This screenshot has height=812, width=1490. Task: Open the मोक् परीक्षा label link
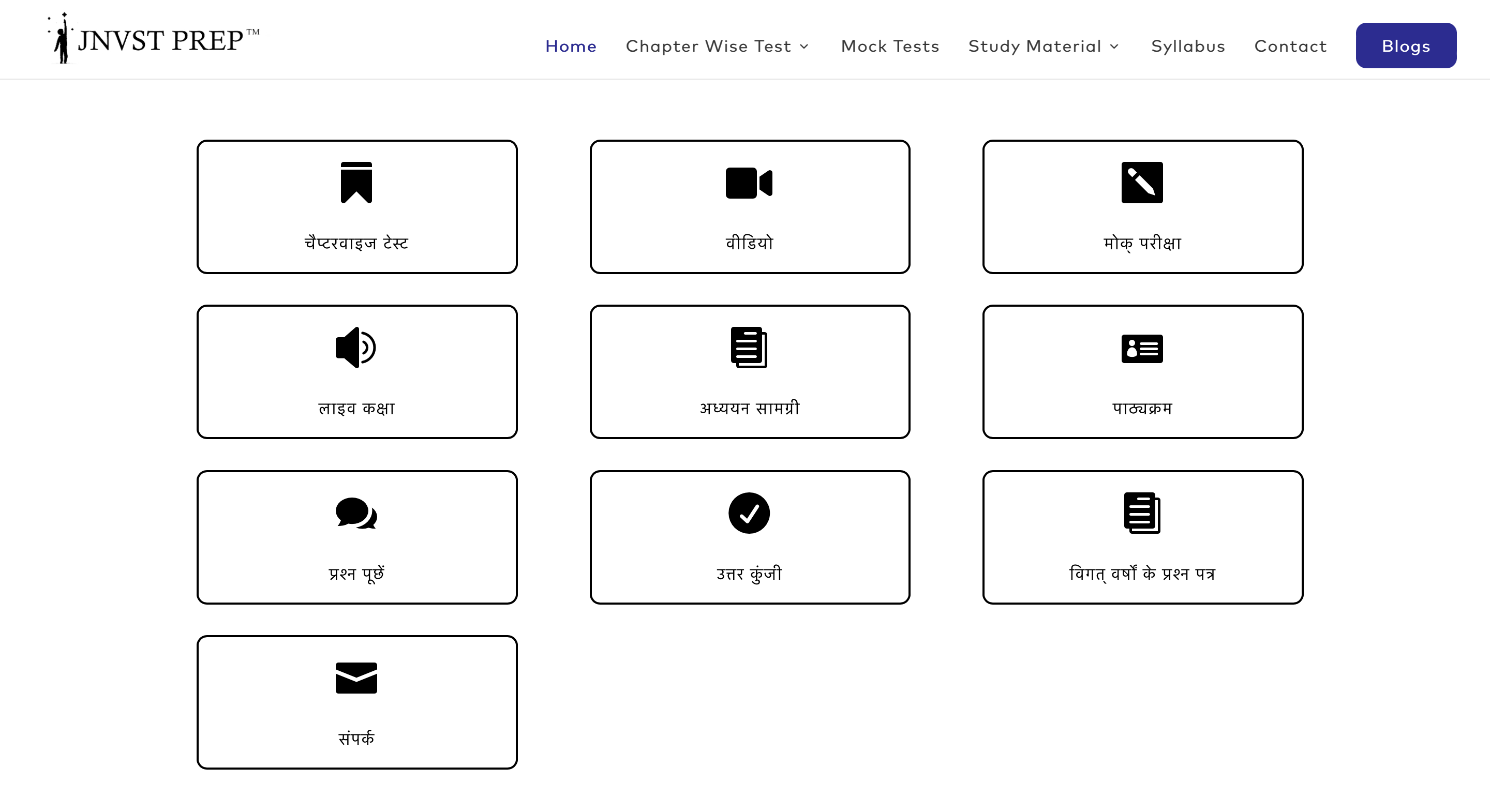tap(1142, 243)
